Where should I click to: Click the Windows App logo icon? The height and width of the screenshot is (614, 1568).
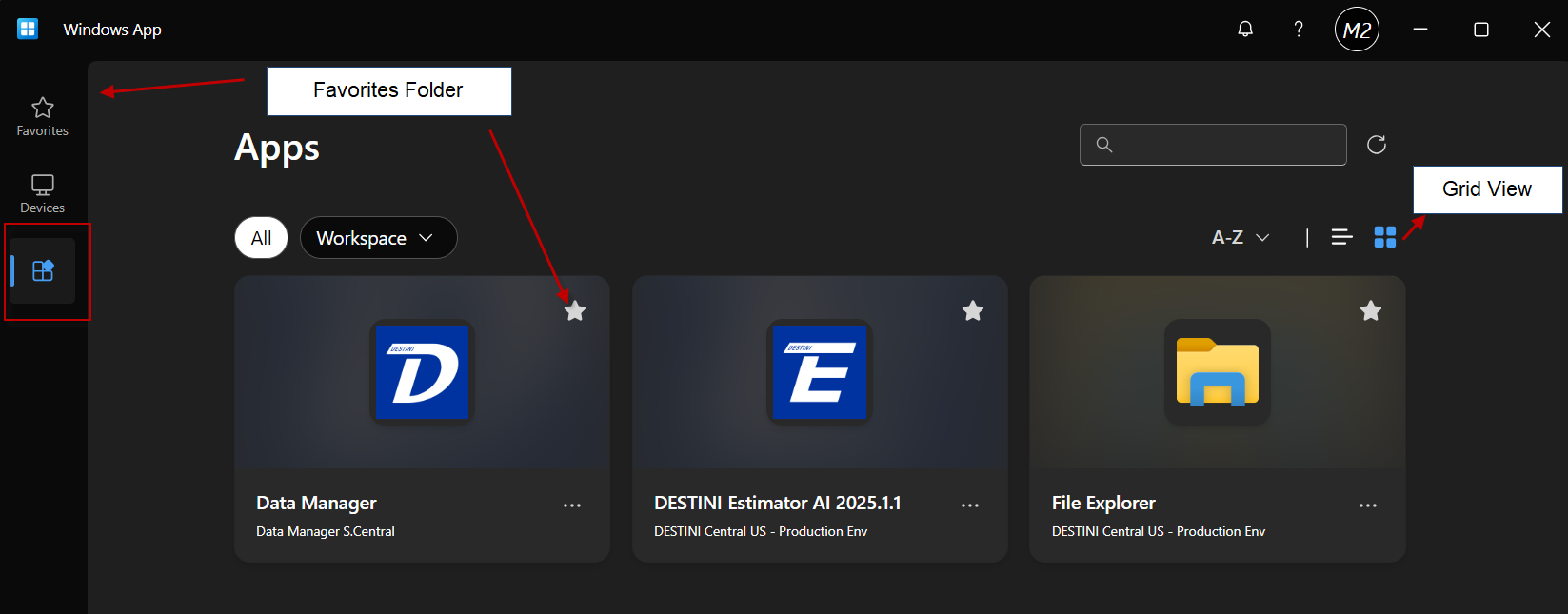click(28, 30)
